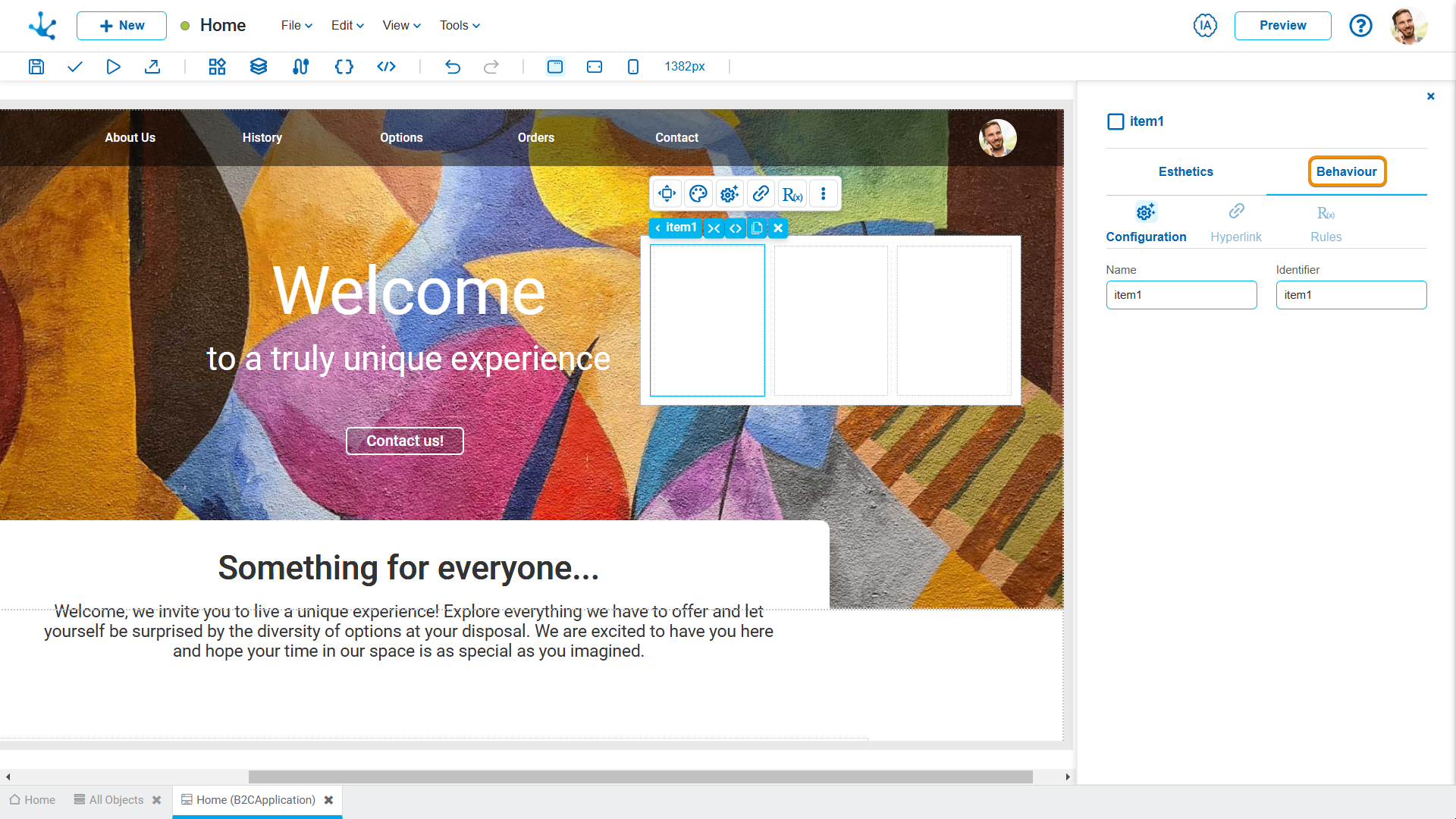Screen dimensions: 1456x819
Task: Toggle the Rules tab in Behaviour panel
Action: (1325, 221)
